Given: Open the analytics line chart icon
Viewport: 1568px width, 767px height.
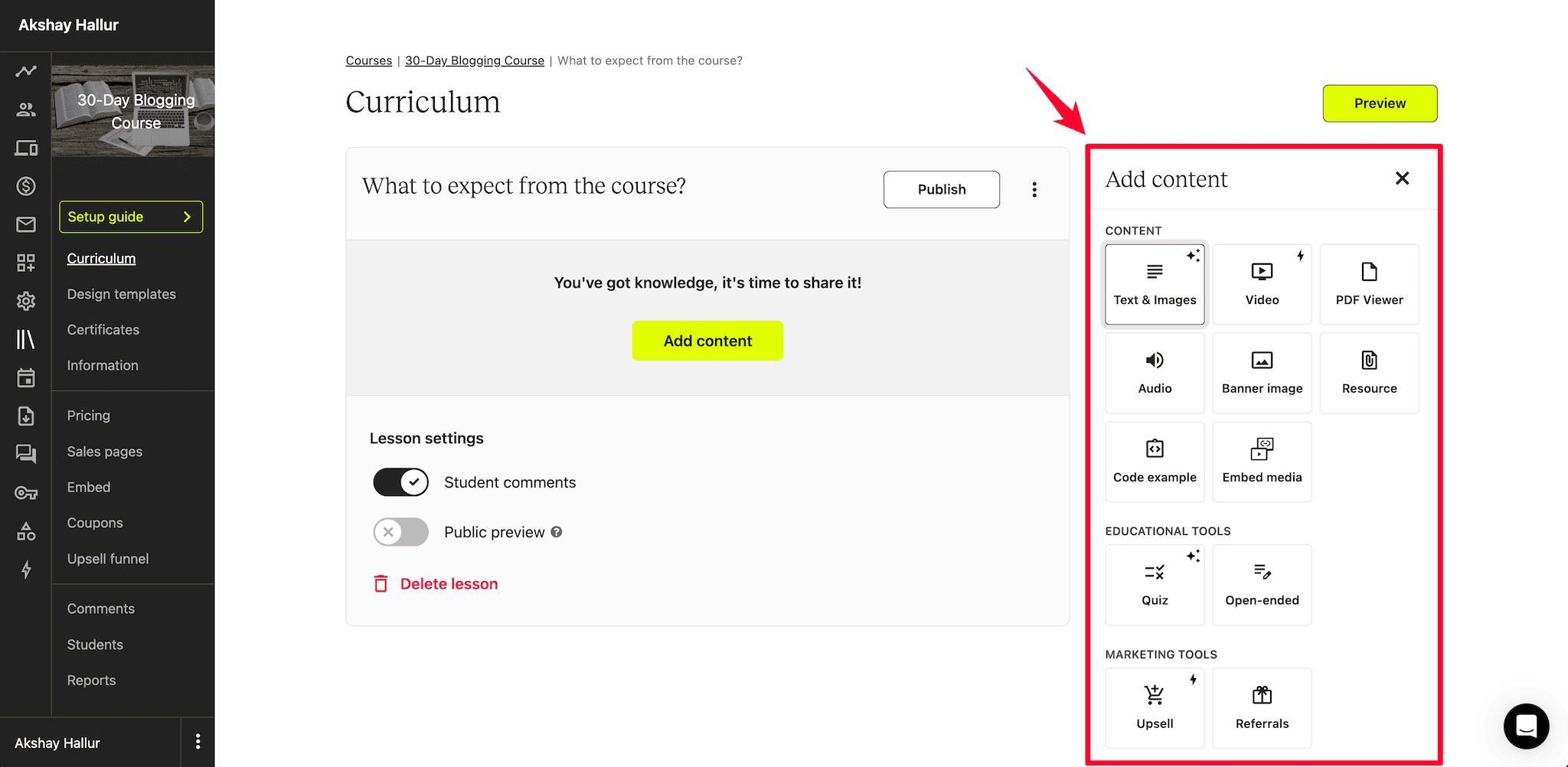Looking at the screenshot, I should coord(26,70).
